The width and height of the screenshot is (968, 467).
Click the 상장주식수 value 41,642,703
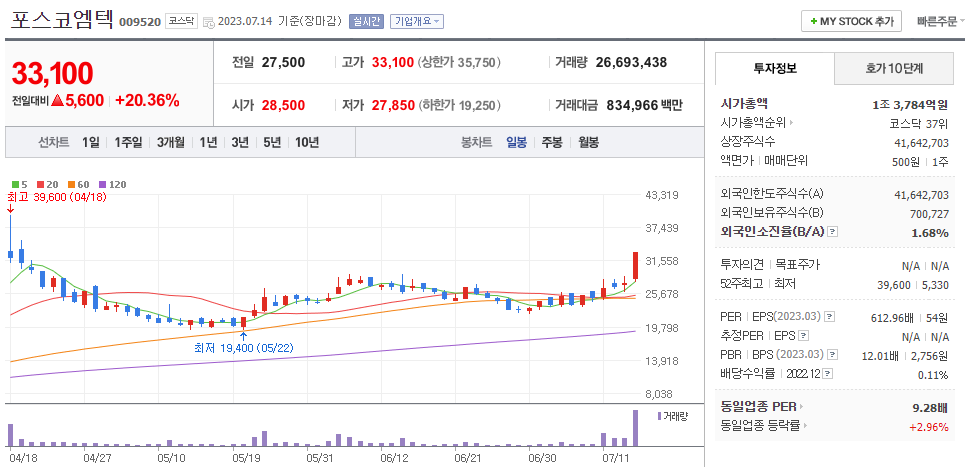(x=922, y=143)
